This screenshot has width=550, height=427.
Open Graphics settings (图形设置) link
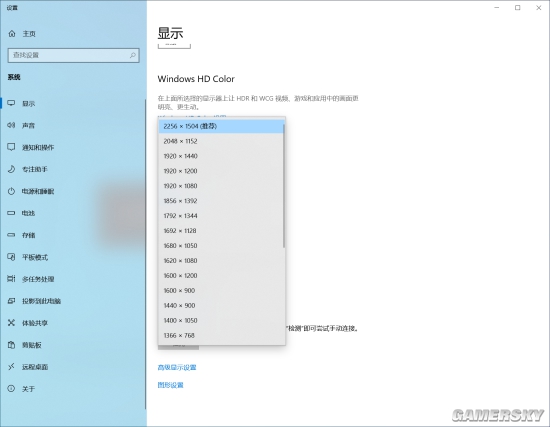[x=170, y=385]
